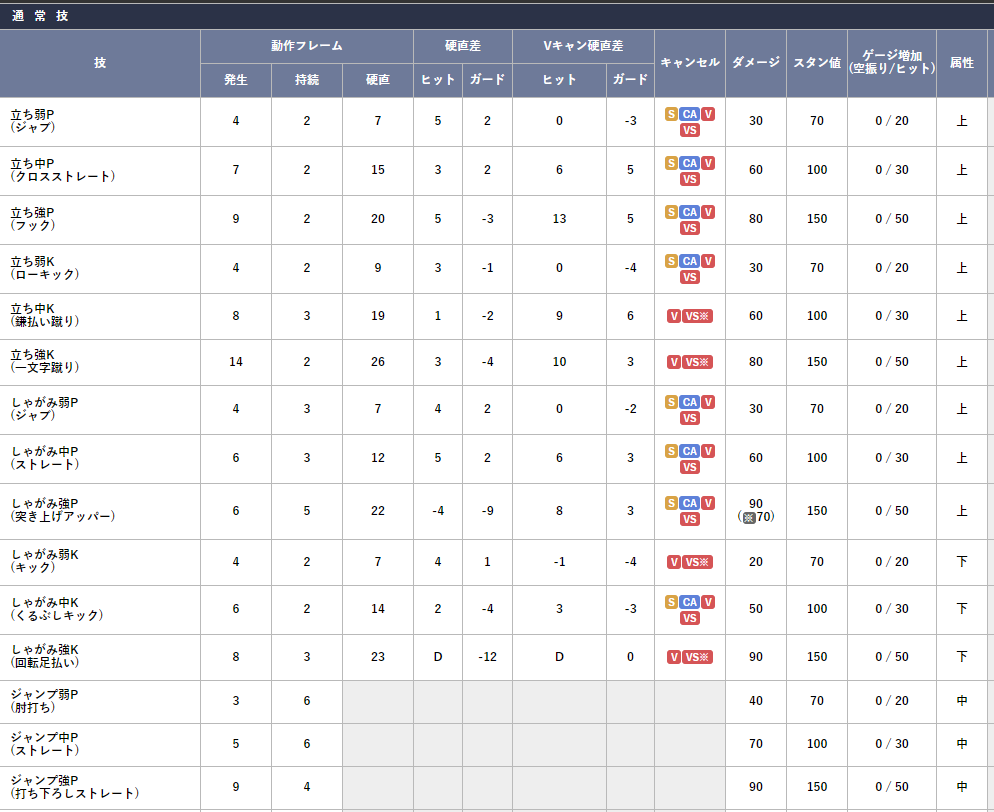Click the 硬直差 group header
Viewport: 994px width, 812px height.
[x=463, y=46]
